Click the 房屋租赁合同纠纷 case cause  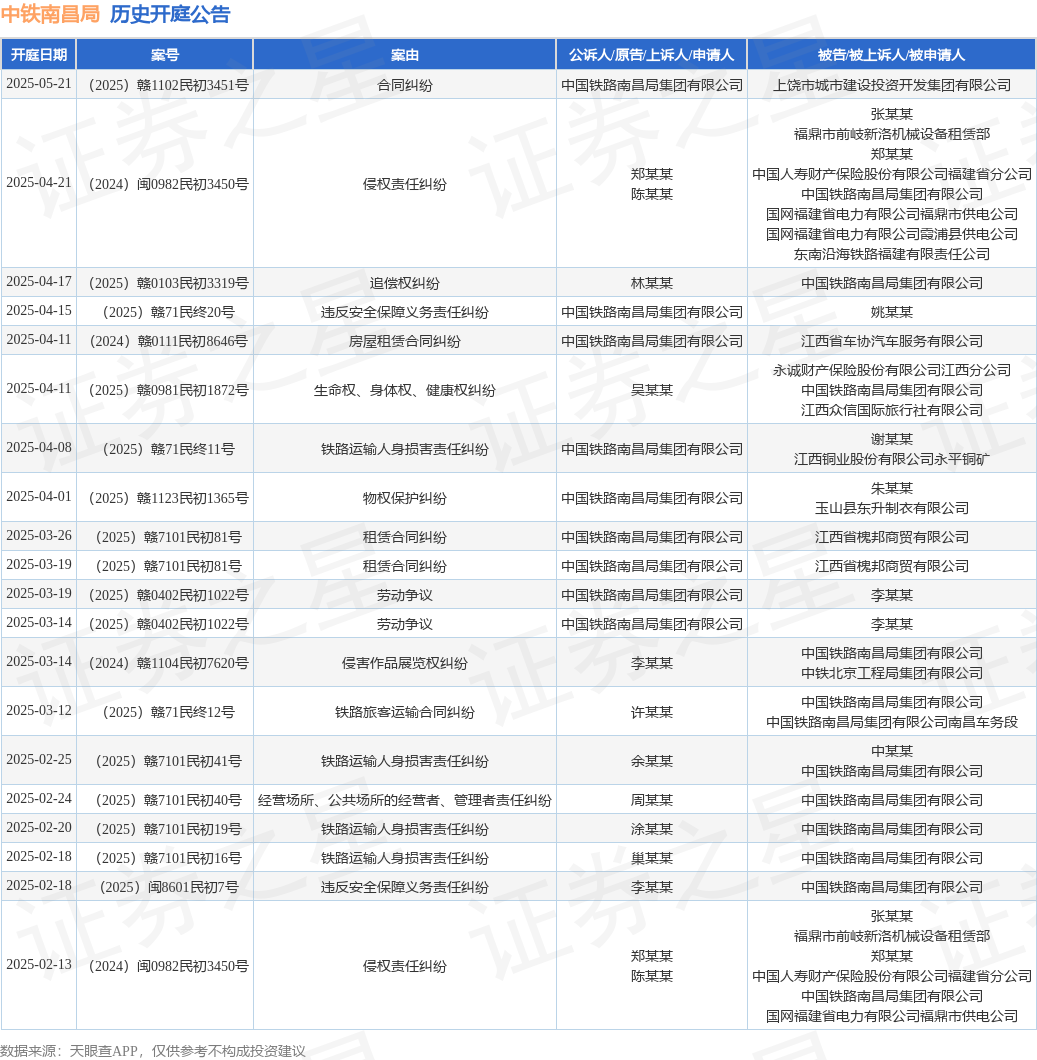click(x=405, y=341)
